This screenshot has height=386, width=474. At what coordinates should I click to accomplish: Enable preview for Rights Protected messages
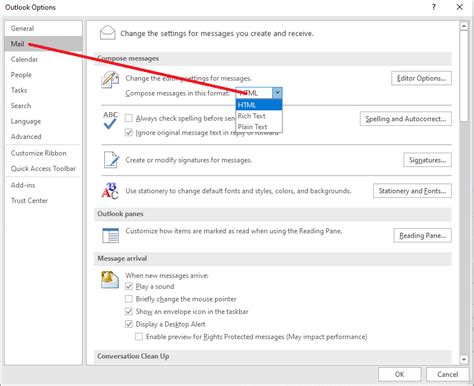tap(139, 336)
